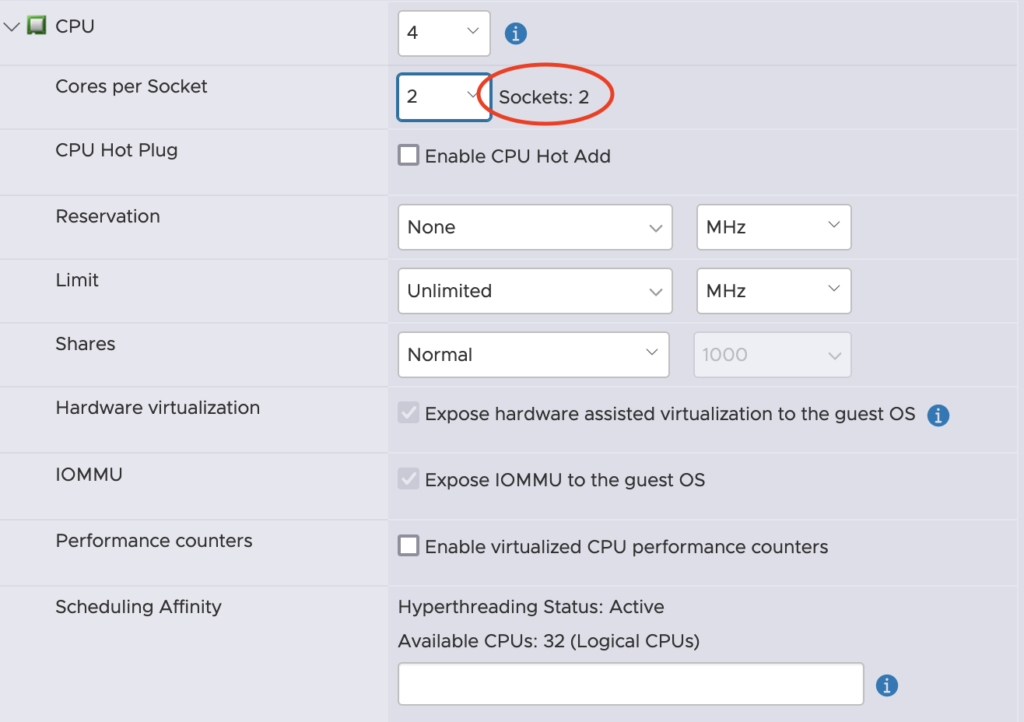Click info icon next to scheduling affinity field
The image size is (1024, 722).
tap(886, 685)
